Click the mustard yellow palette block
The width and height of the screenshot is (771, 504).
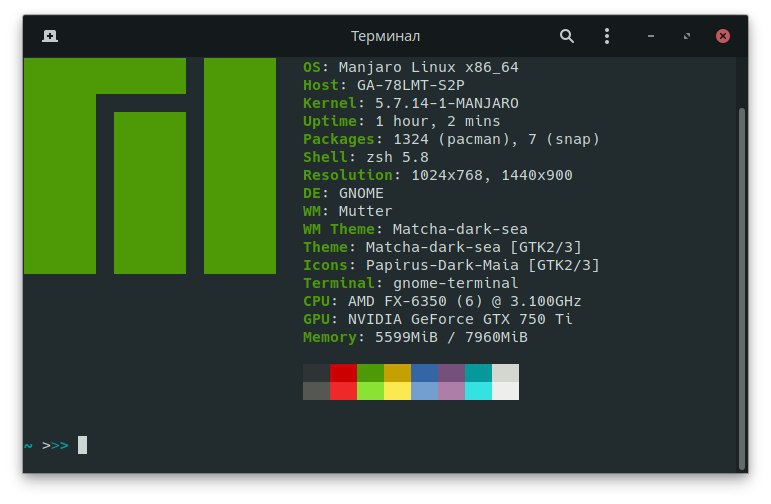click(x=397, y=373)
